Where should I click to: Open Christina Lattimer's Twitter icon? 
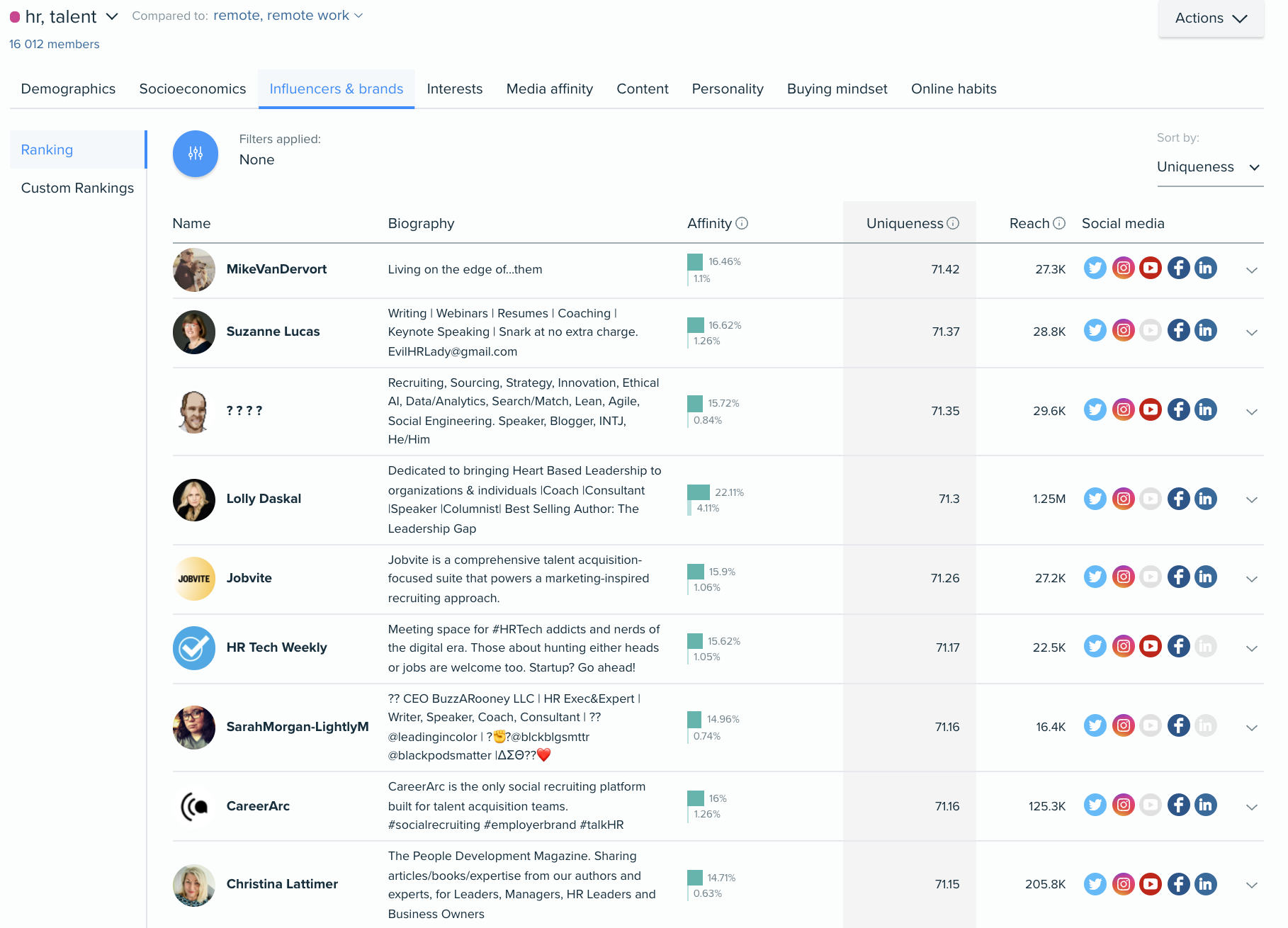click(x=1095, y=885)
